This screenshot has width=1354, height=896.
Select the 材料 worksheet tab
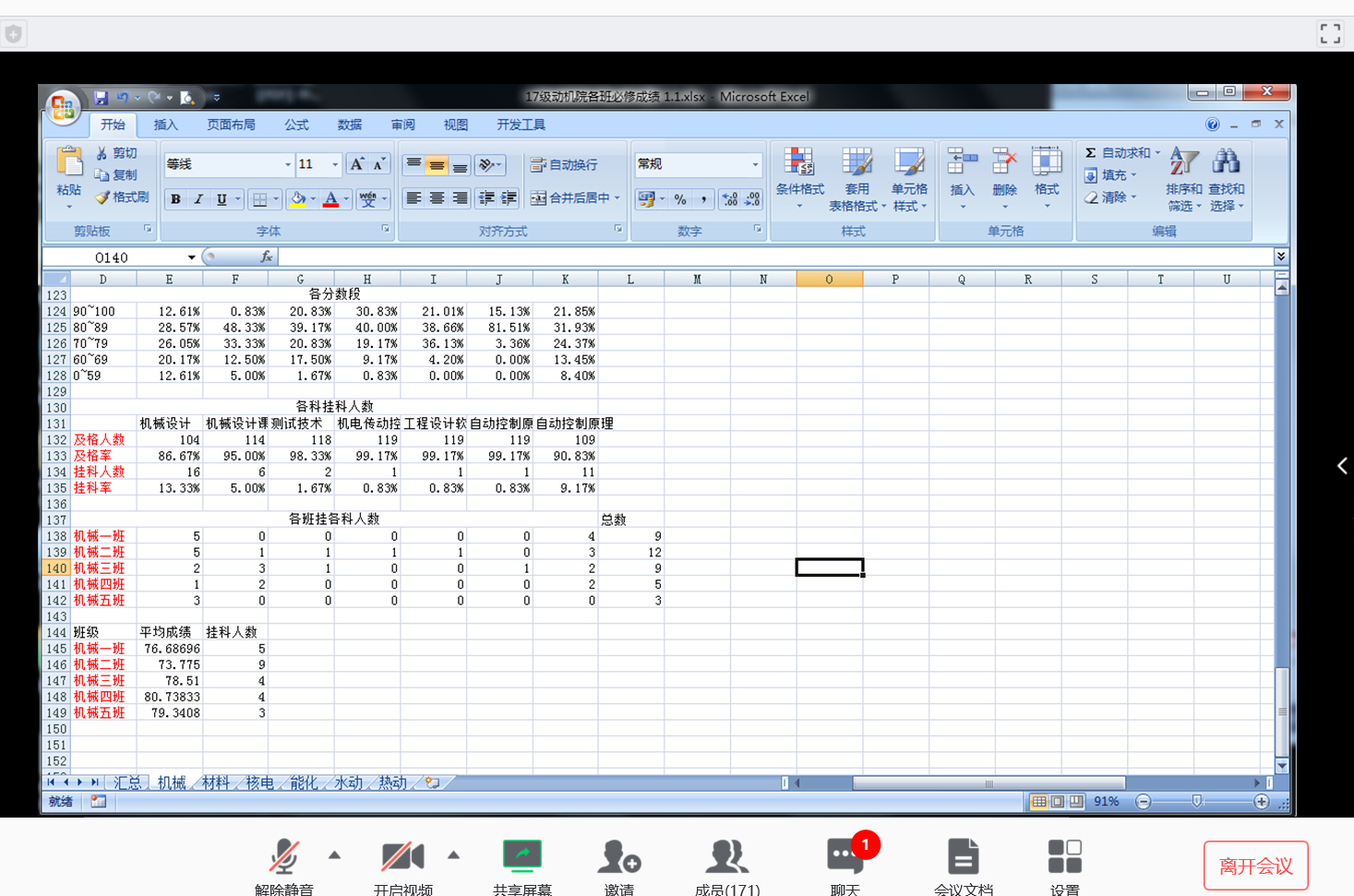215,783
